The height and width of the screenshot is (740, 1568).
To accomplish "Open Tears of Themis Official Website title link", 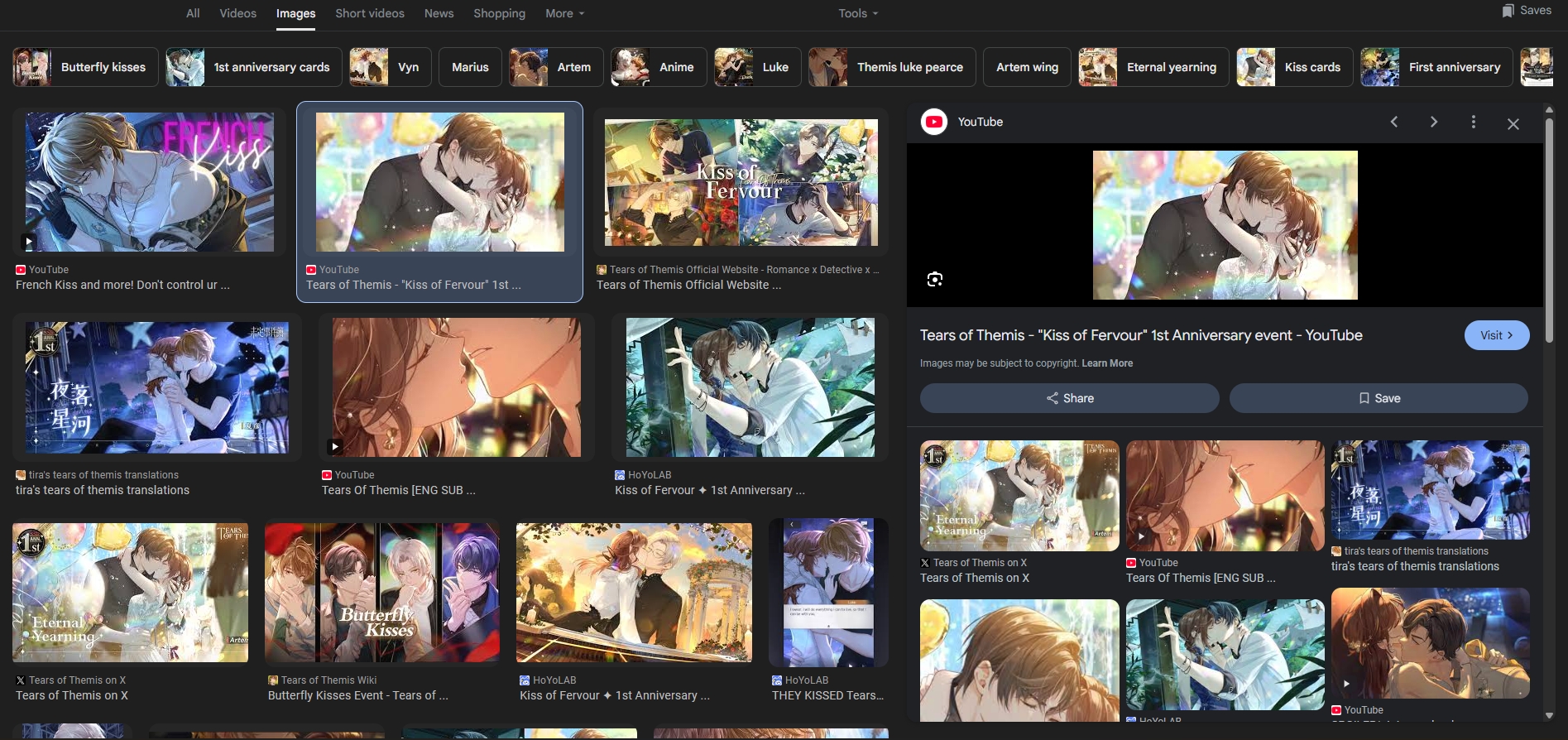I will coord(688,285).
